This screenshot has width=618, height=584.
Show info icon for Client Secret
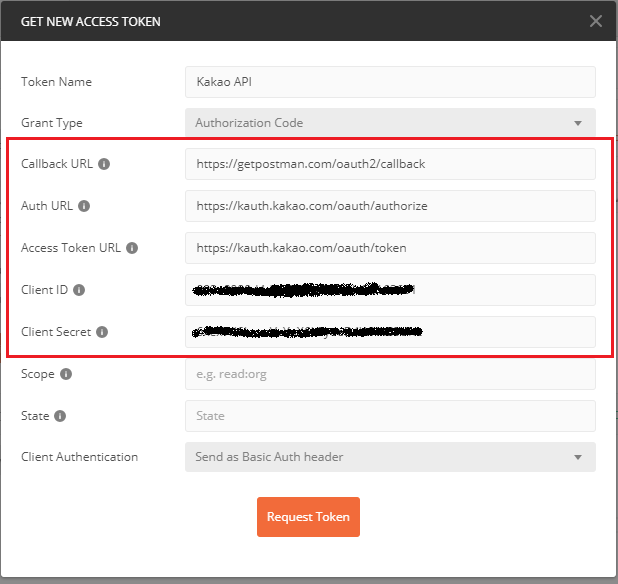tap(102, 332)
